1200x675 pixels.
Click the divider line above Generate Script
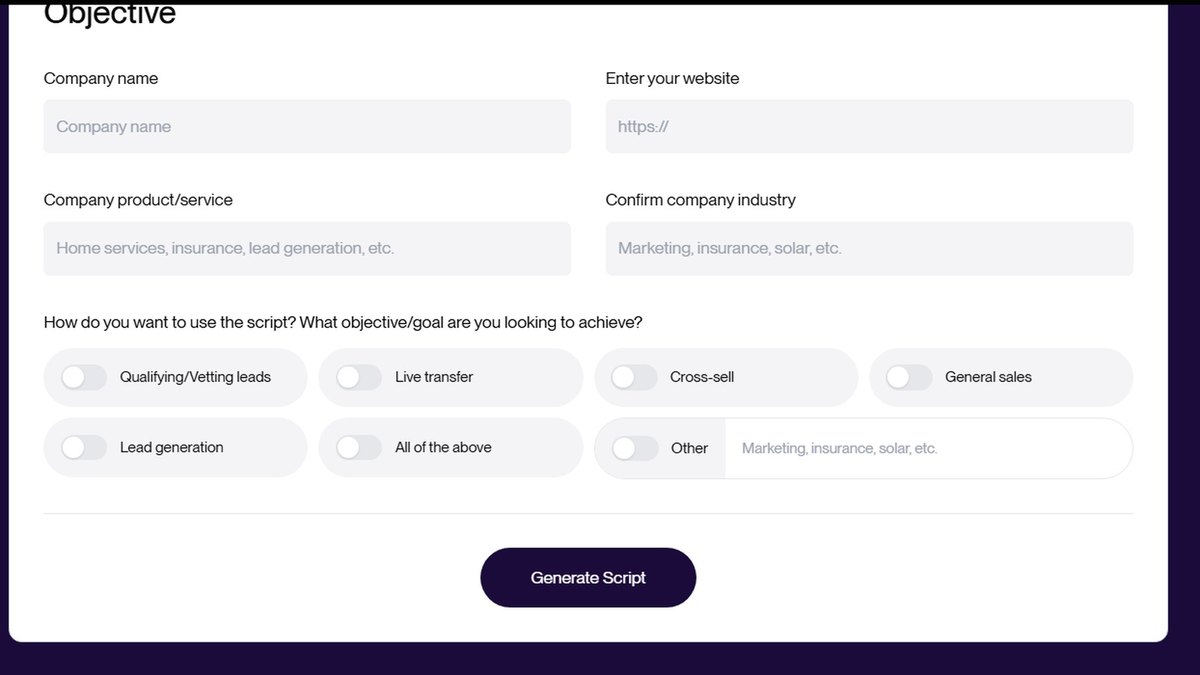click(x=588, y=514)
